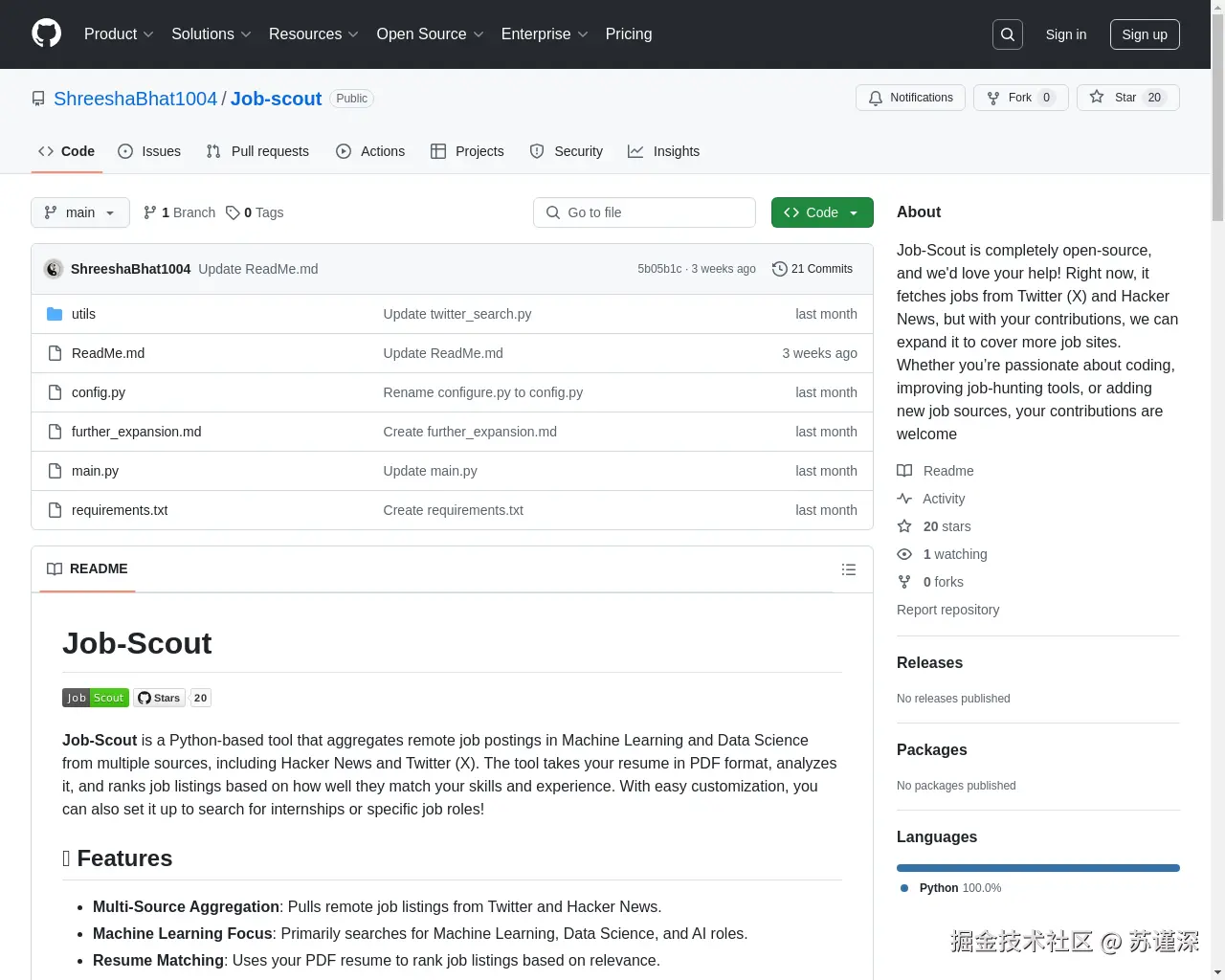Click the Go to file search field
This screenshot has width=1225, height=980.
644,212
